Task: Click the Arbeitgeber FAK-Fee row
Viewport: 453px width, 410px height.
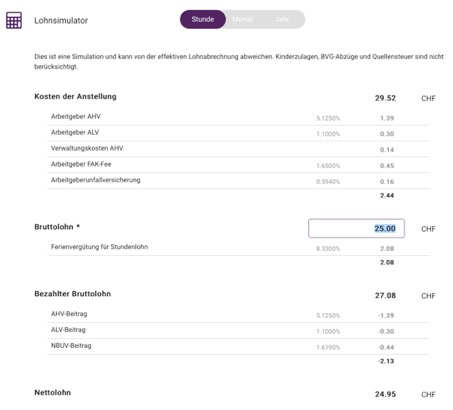Action: [238, 165]
